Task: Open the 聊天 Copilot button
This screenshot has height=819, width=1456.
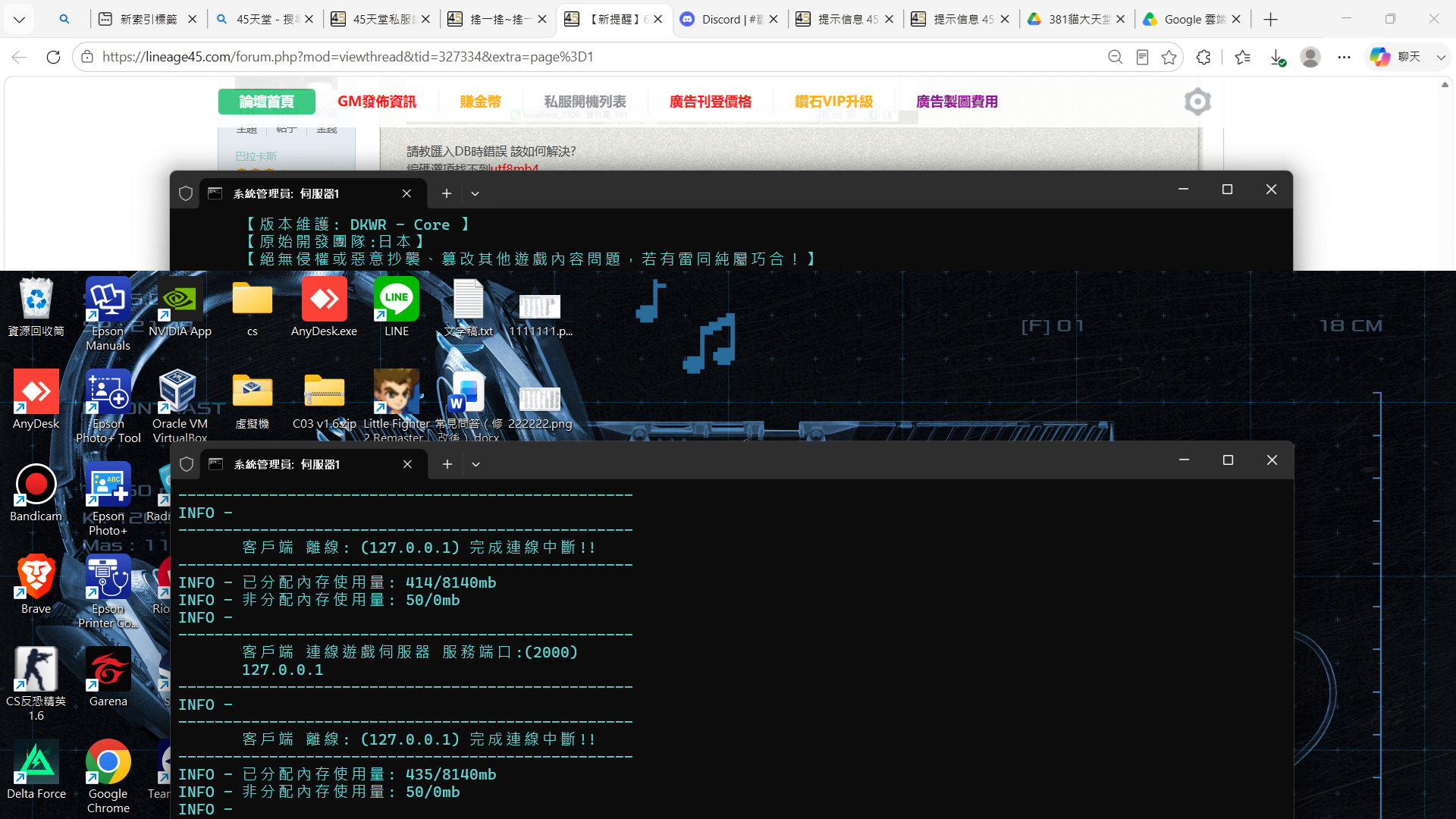Action: tap(1395, 57)
